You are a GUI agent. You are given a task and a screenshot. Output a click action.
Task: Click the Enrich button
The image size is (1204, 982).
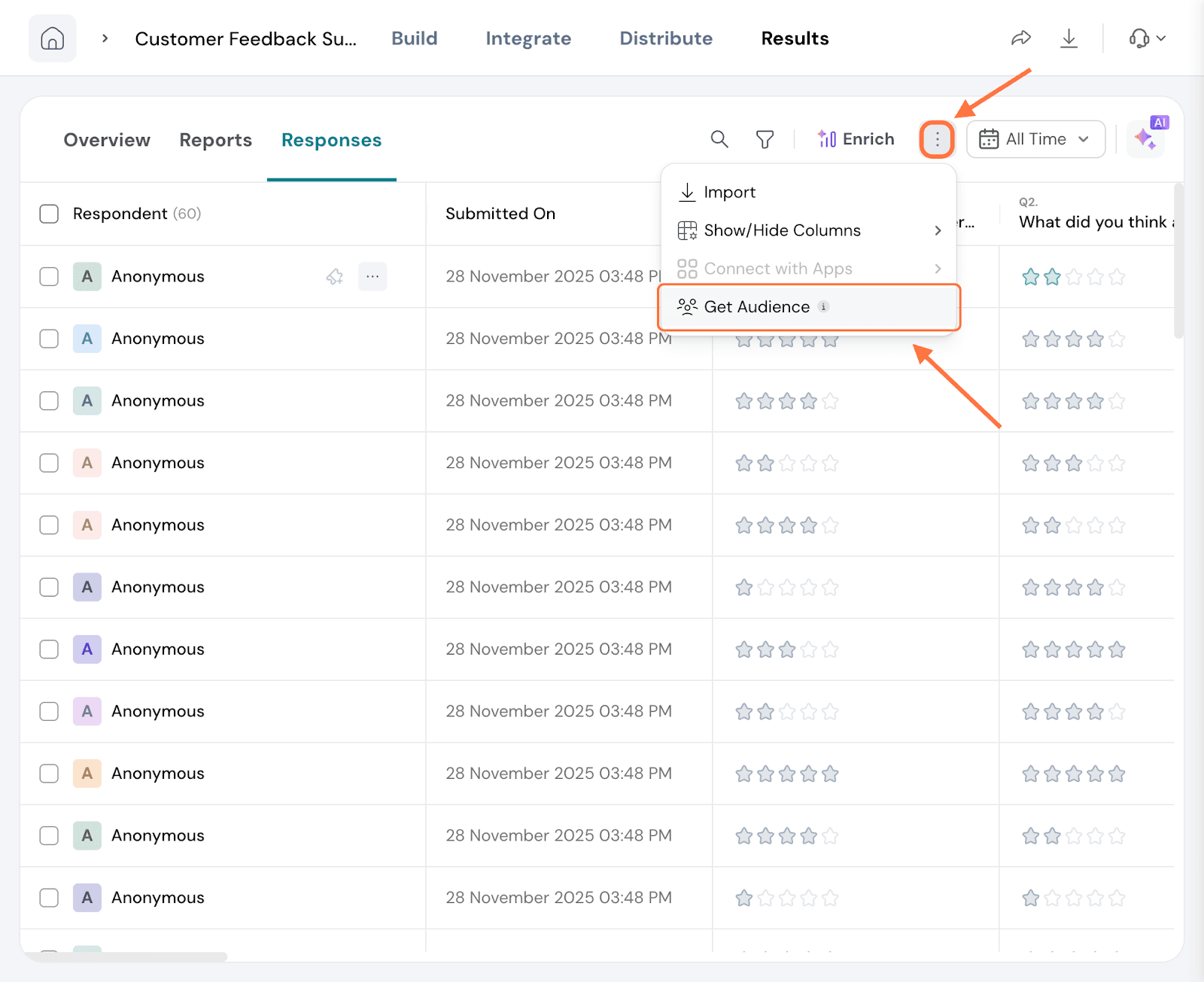point(856,139)
